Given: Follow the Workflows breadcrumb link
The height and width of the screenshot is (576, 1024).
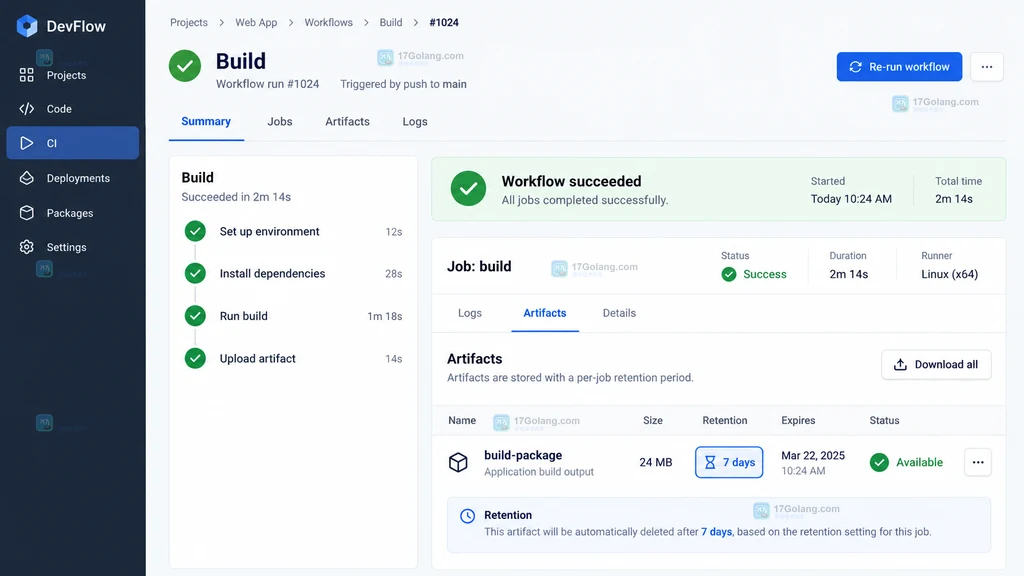Looking at the screenshot, I should coord(328,22).
